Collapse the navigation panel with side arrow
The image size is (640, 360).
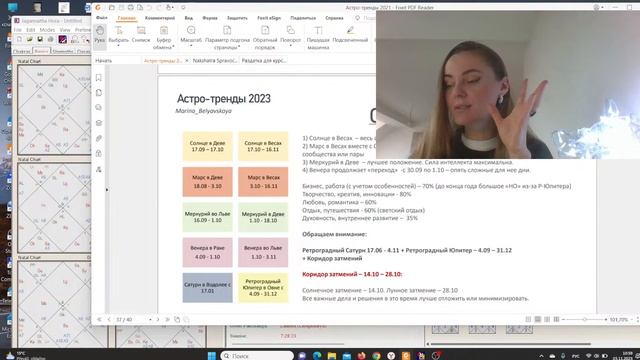pos(107,189)
